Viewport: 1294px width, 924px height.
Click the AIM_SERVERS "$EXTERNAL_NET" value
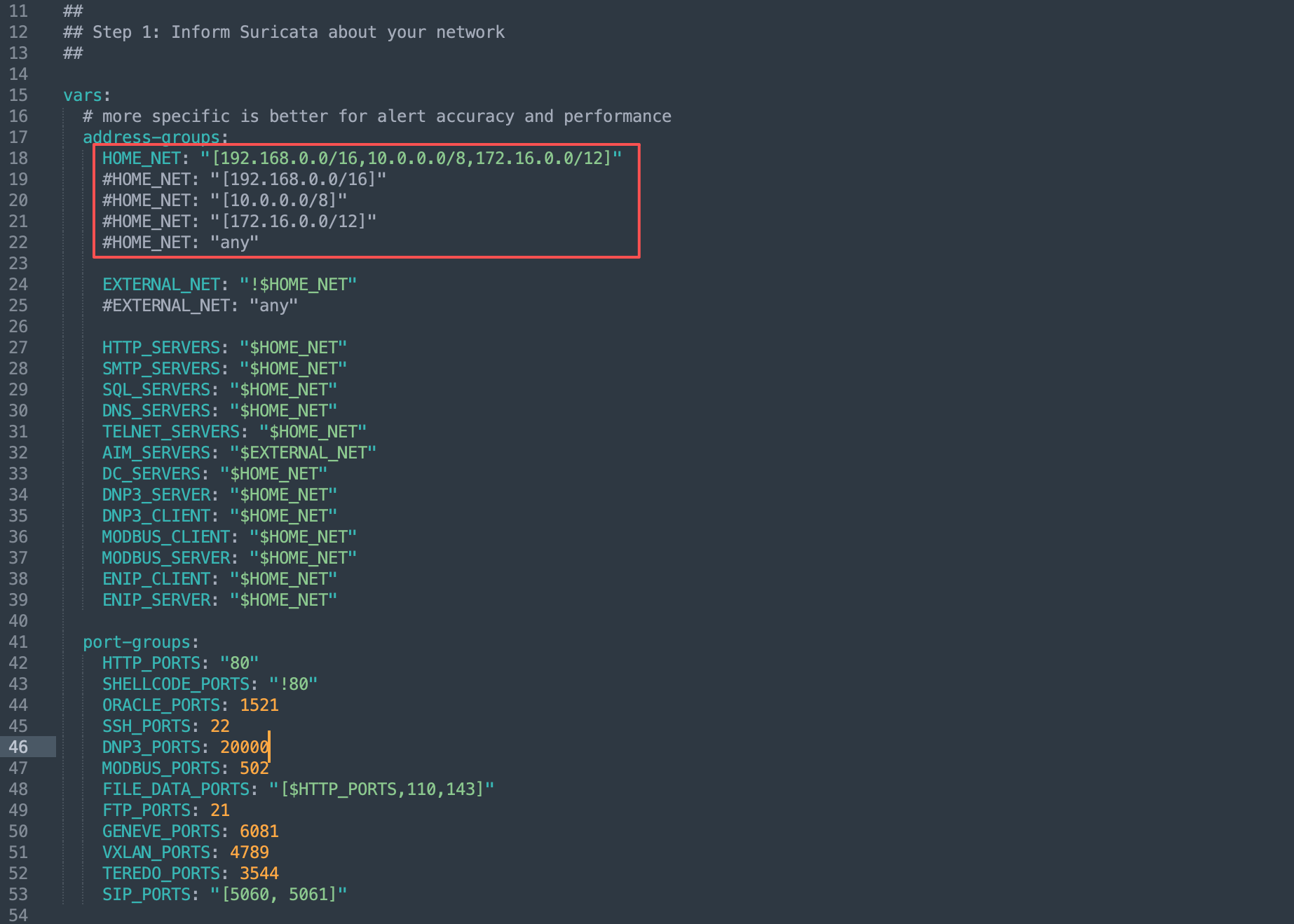[x=303, y=453]
